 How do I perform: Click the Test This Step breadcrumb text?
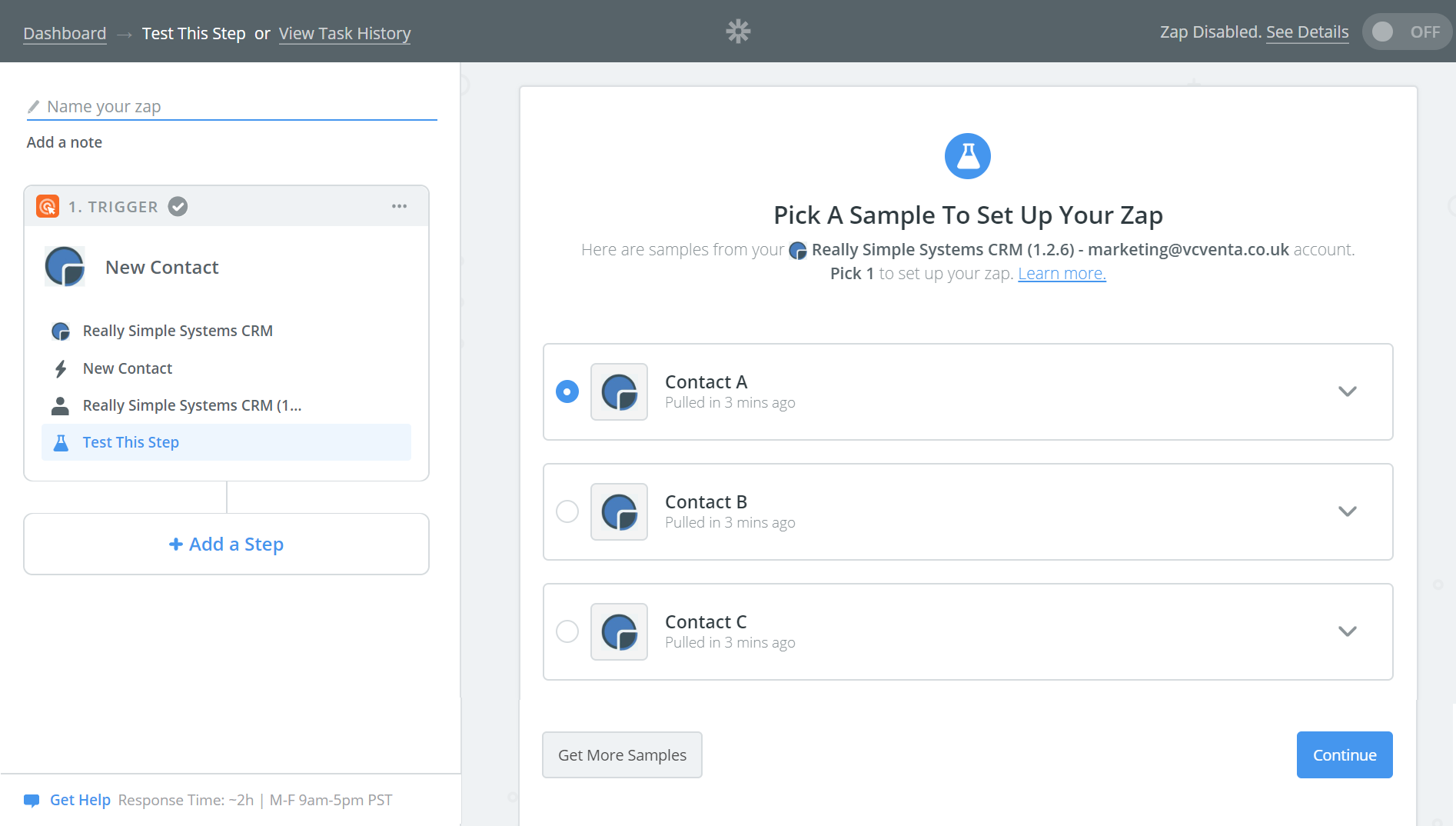pos(194,33)
